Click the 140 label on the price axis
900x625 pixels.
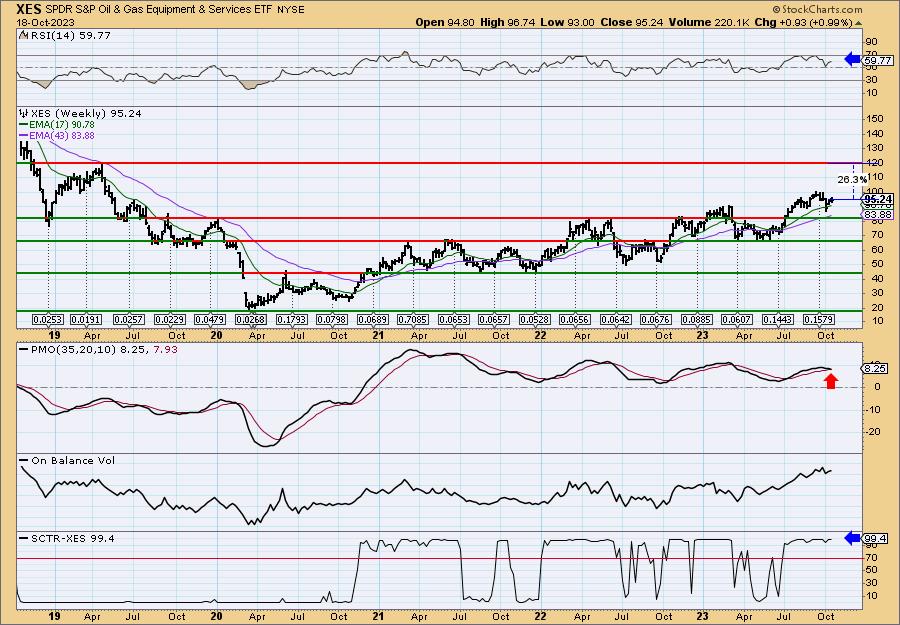(875, 133)
